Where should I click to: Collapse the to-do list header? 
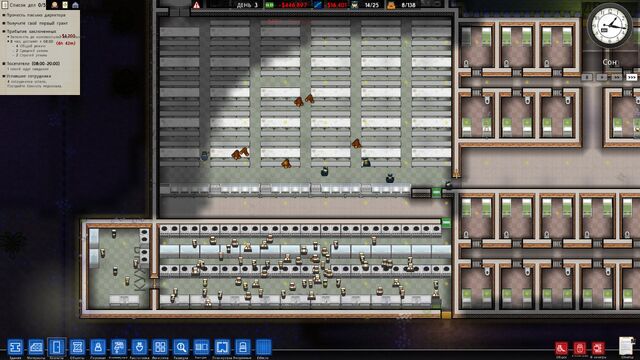pyautogui.click(x=24, y=5)
